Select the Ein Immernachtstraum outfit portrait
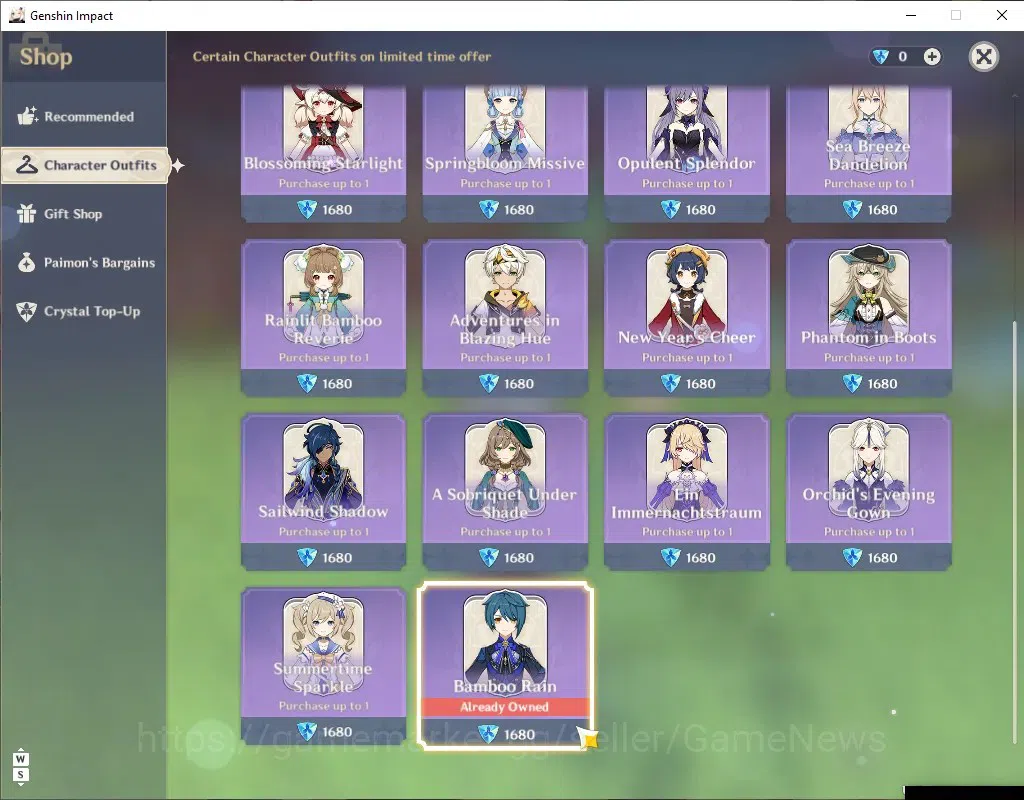The height and width of the screenshot is (800, 1024). click(x=687, y=470)
